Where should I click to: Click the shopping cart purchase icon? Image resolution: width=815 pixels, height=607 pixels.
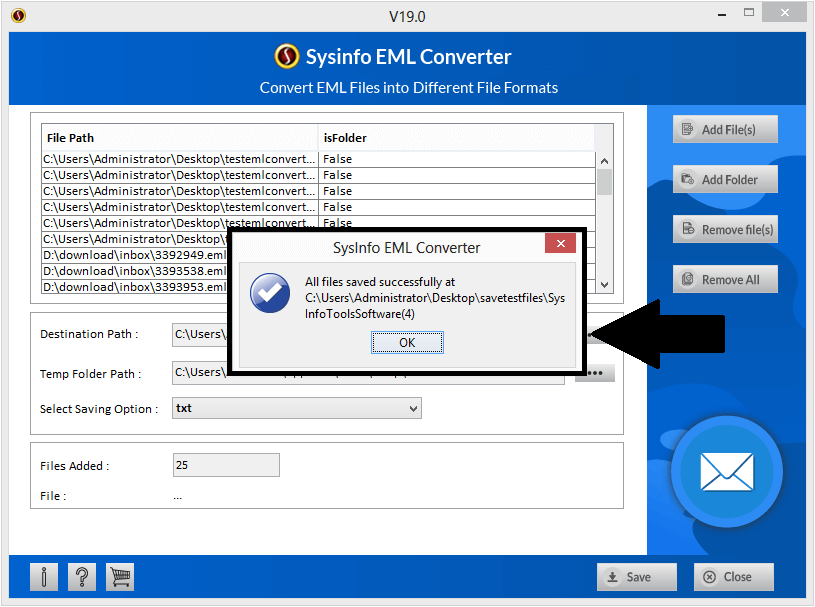pyautogui.click(x=120, y=577)
